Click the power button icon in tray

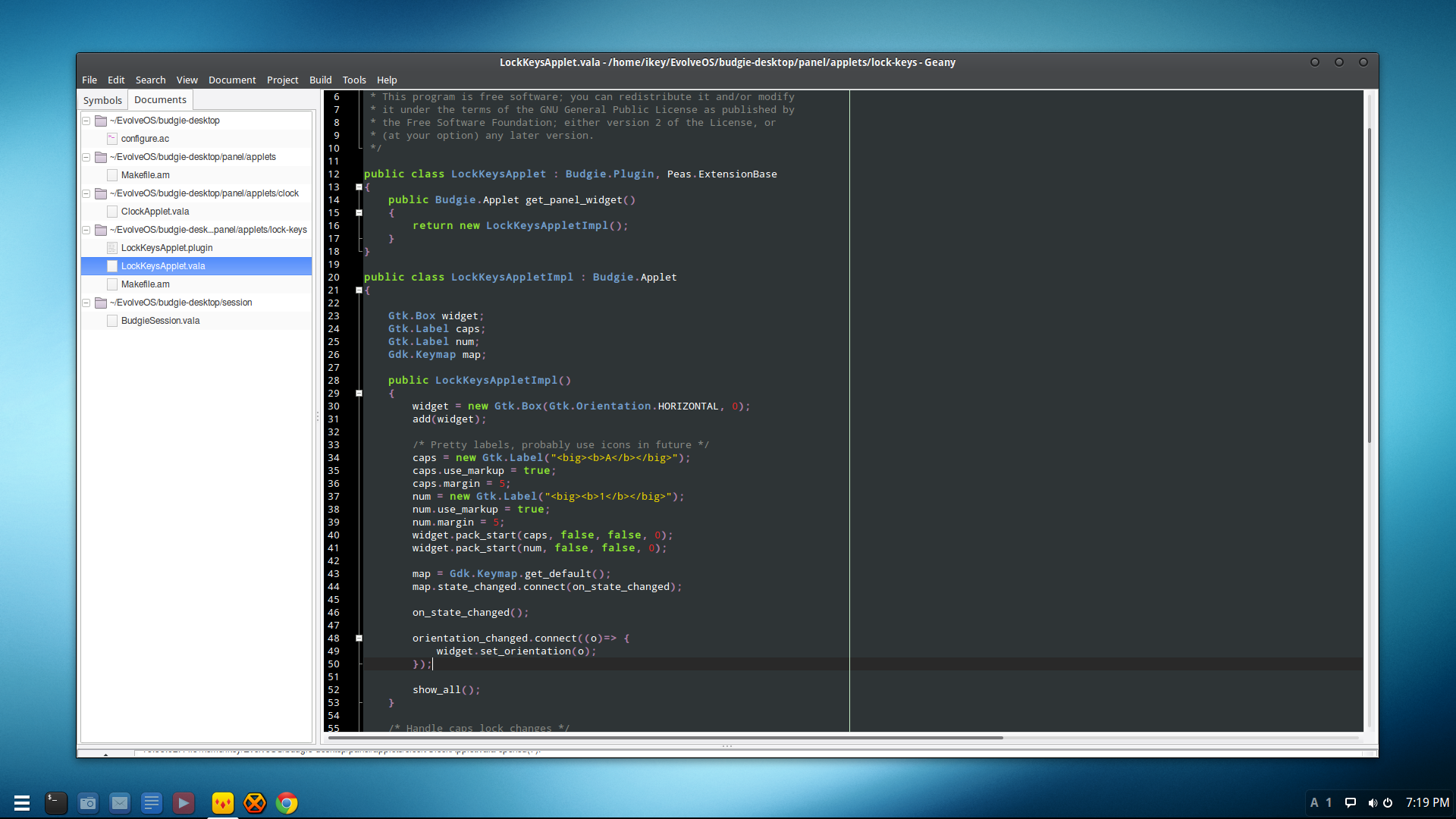point(1388,803)
